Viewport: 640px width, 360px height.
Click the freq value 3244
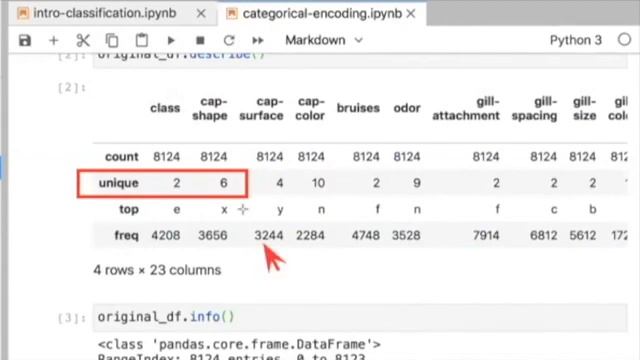(x=269, y=236)
